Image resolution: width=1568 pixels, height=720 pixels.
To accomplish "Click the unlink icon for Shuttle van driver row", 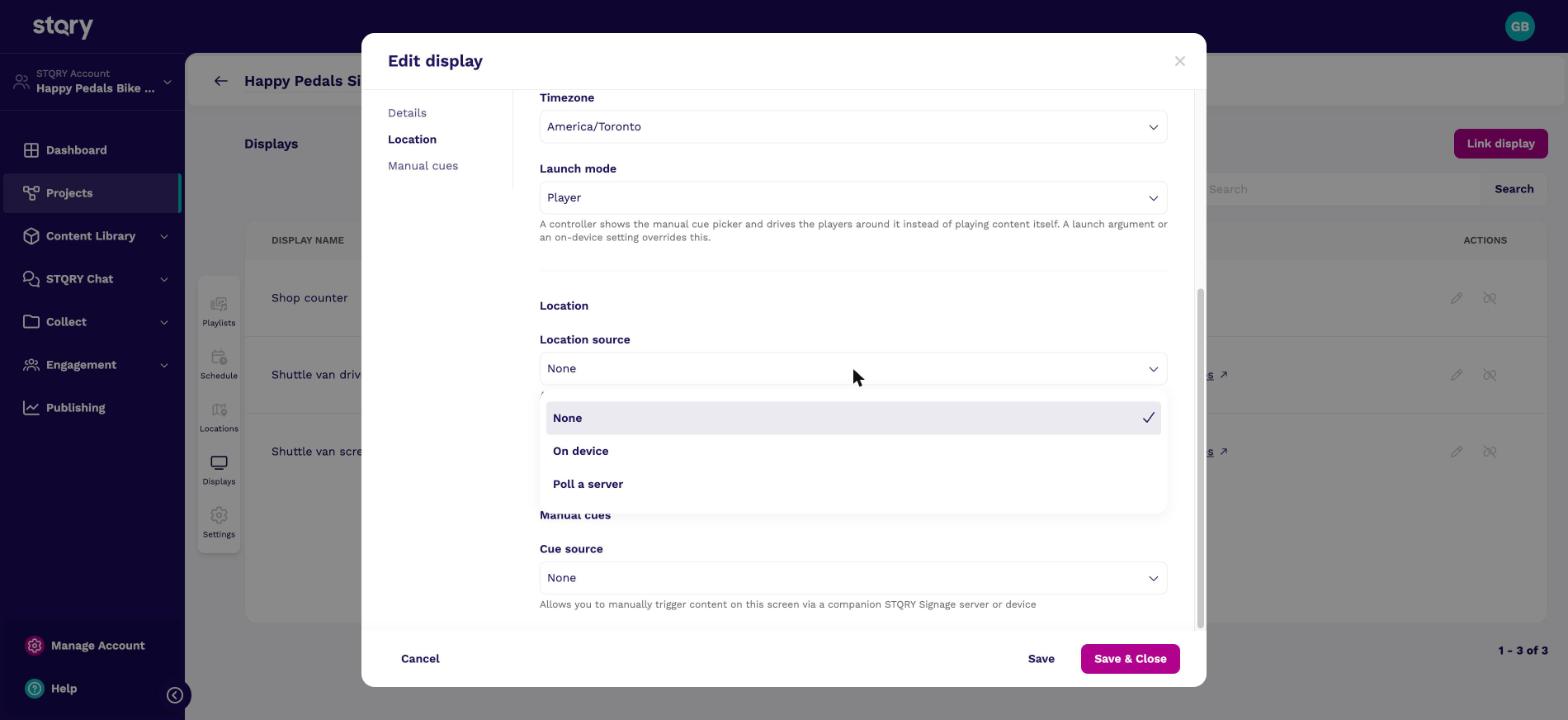I will pos(1490,375).
